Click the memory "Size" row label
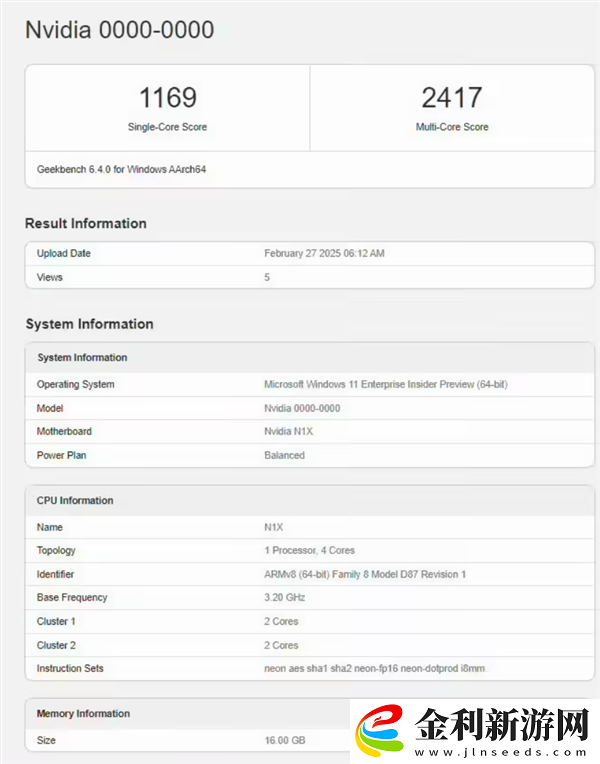 [x=46, y=740]
